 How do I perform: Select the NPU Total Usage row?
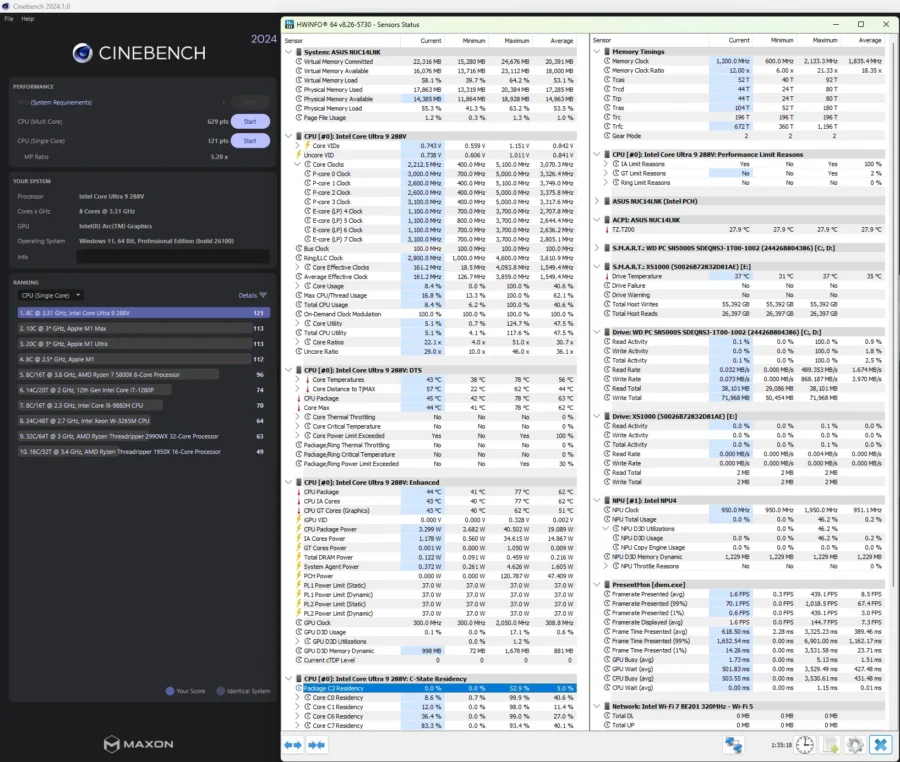point(743,519)
